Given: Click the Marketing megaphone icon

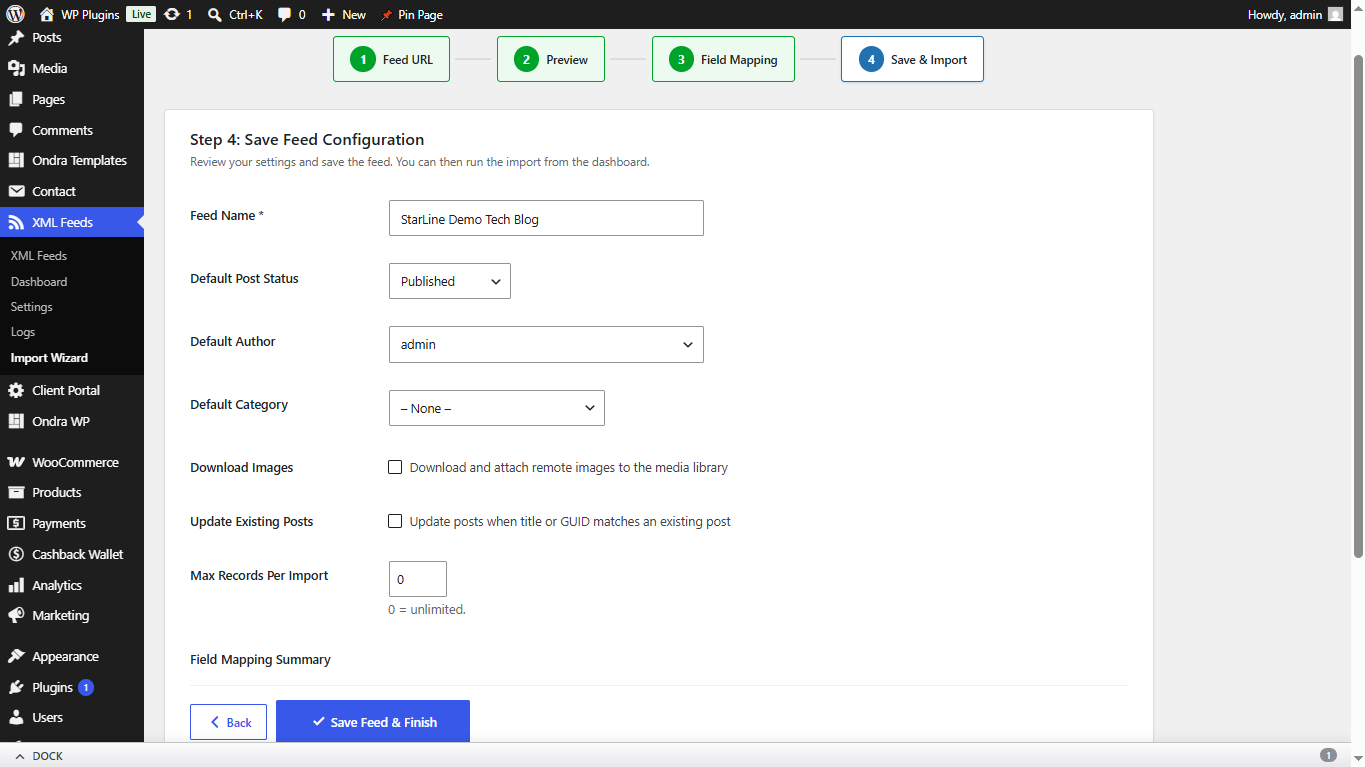Looking at the screenshot, I should point(16,616).
